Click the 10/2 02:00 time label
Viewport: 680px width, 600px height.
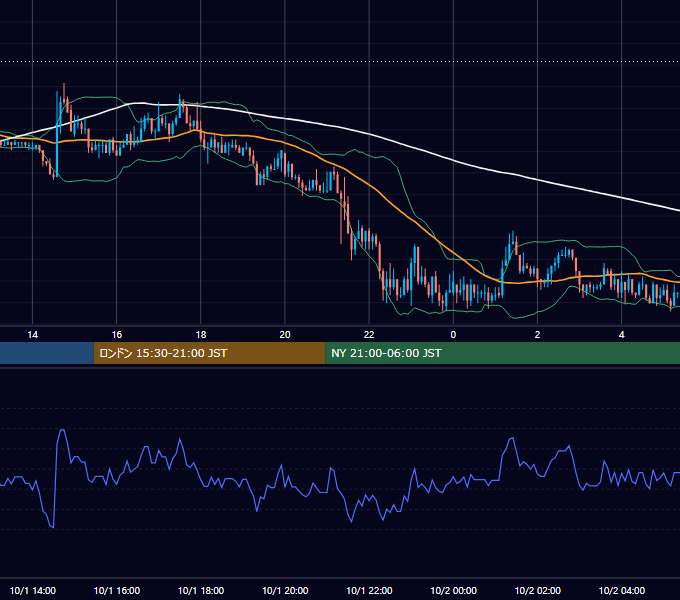click(x=537, y=590)
